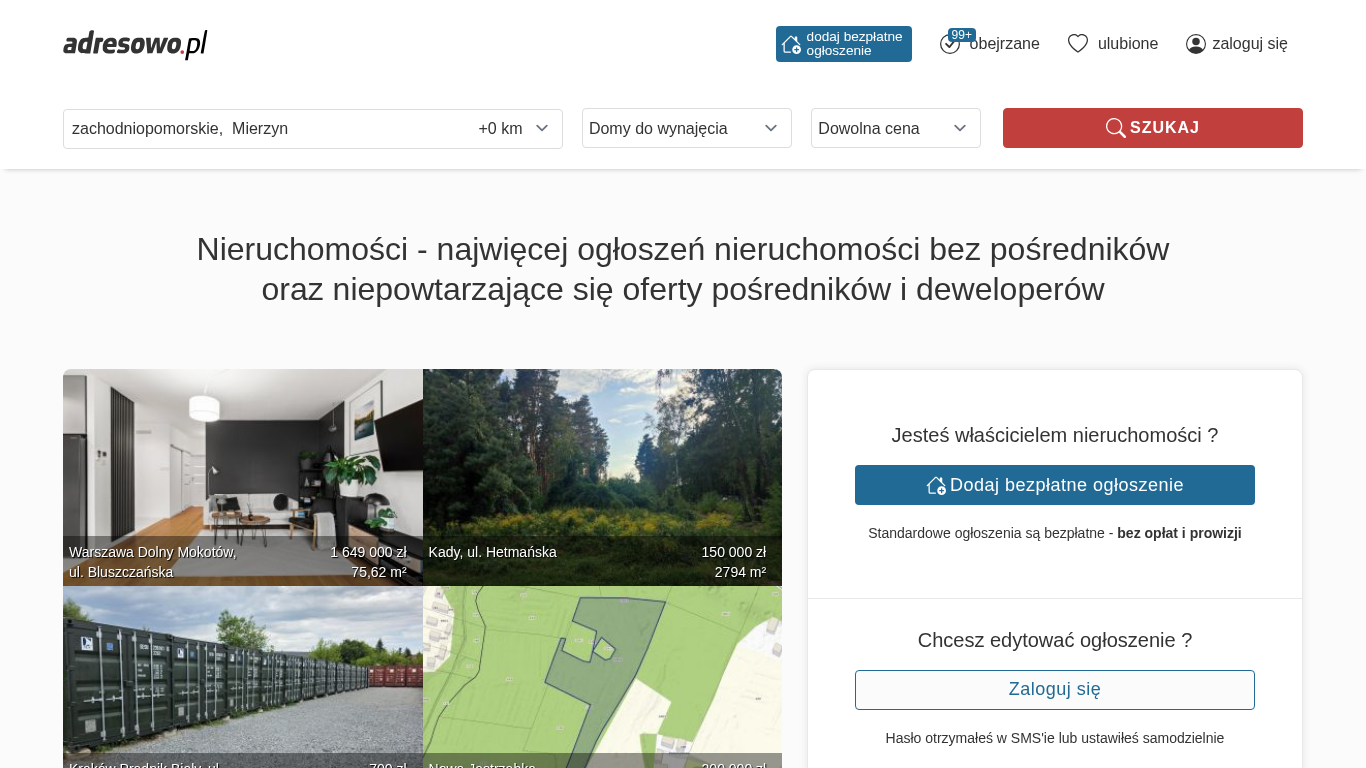Open the Domy do wynajęcia type dropdown
Viewport: 1366px width, 768px height.
(686, 128)
